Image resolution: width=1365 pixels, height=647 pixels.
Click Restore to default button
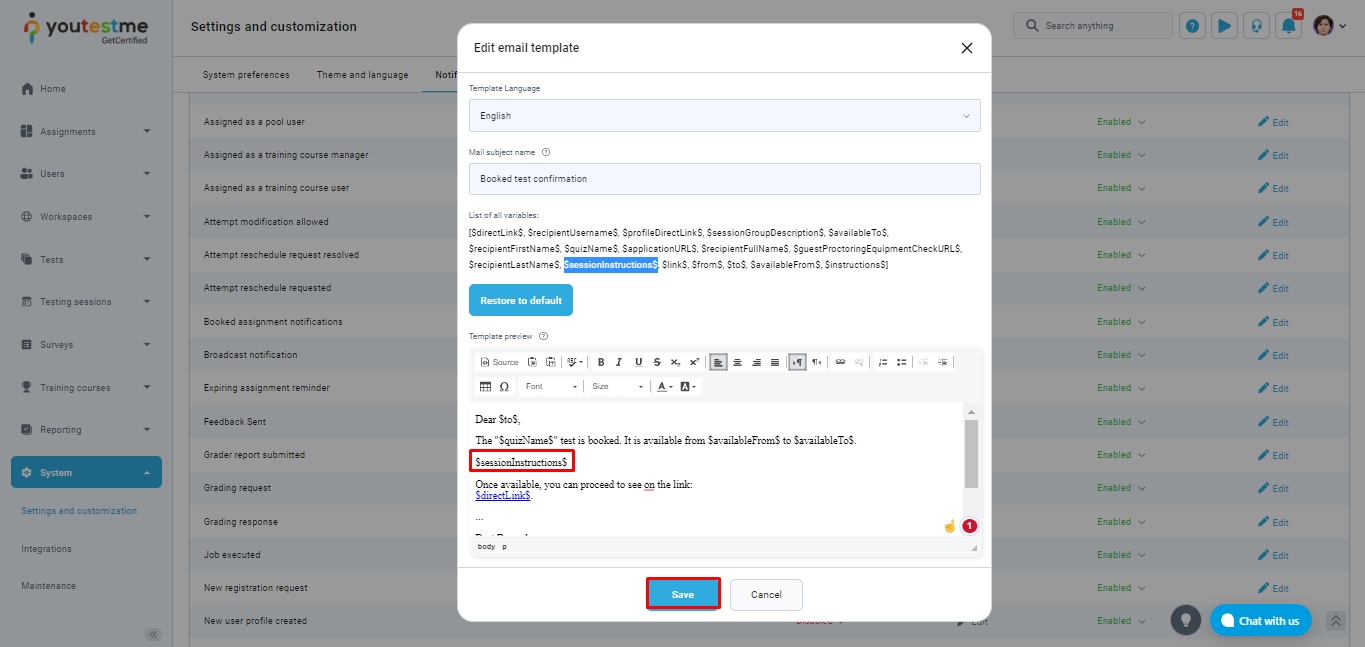point(521,300)
